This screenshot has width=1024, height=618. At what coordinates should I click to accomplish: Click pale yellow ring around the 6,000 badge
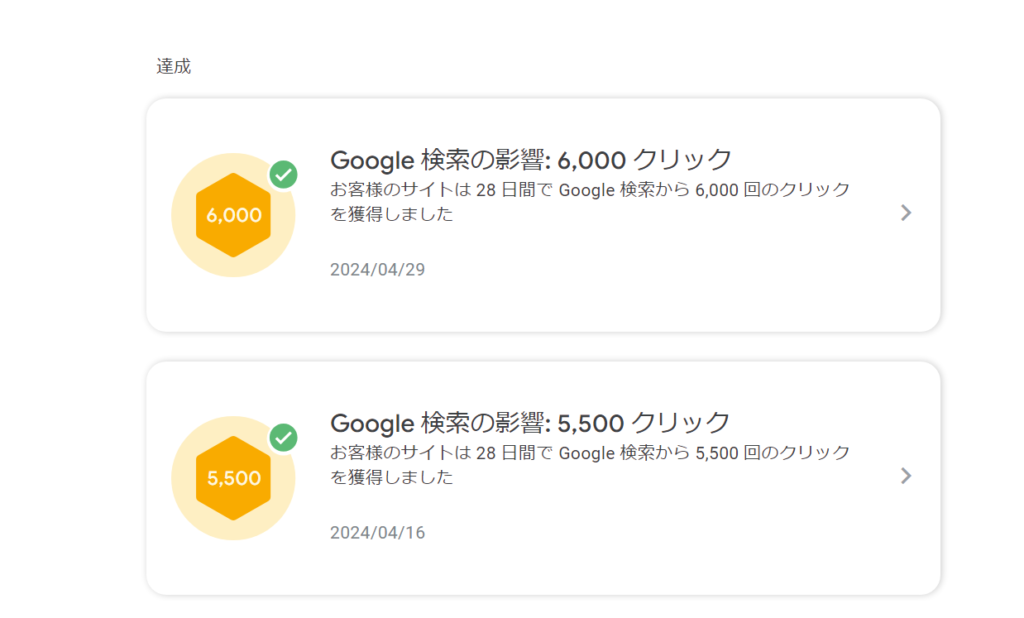point(188,240)
